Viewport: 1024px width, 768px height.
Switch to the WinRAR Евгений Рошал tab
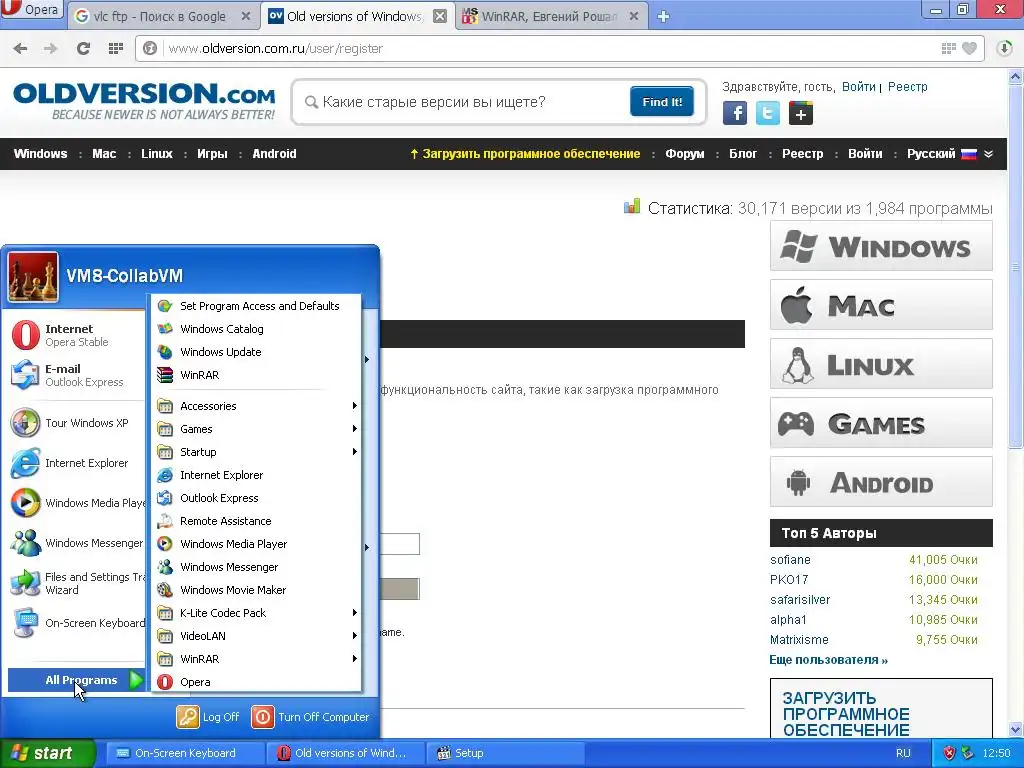(550, 16)
